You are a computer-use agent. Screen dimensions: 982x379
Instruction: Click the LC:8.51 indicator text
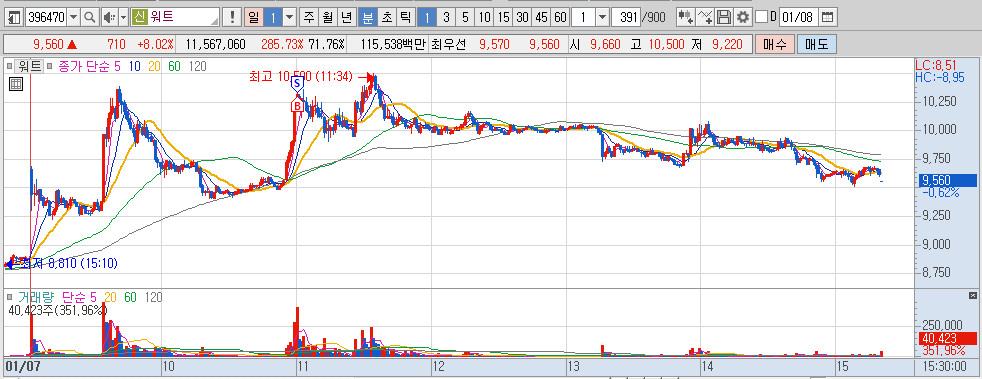[x=936, y=65]
